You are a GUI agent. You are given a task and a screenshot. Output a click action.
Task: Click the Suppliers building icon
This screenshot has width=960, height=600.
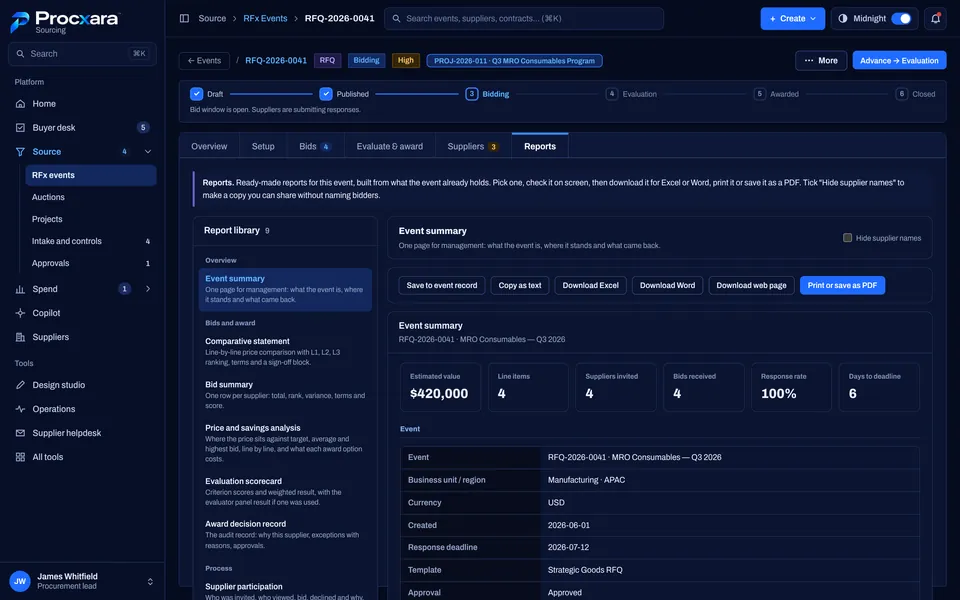(20, 337)
